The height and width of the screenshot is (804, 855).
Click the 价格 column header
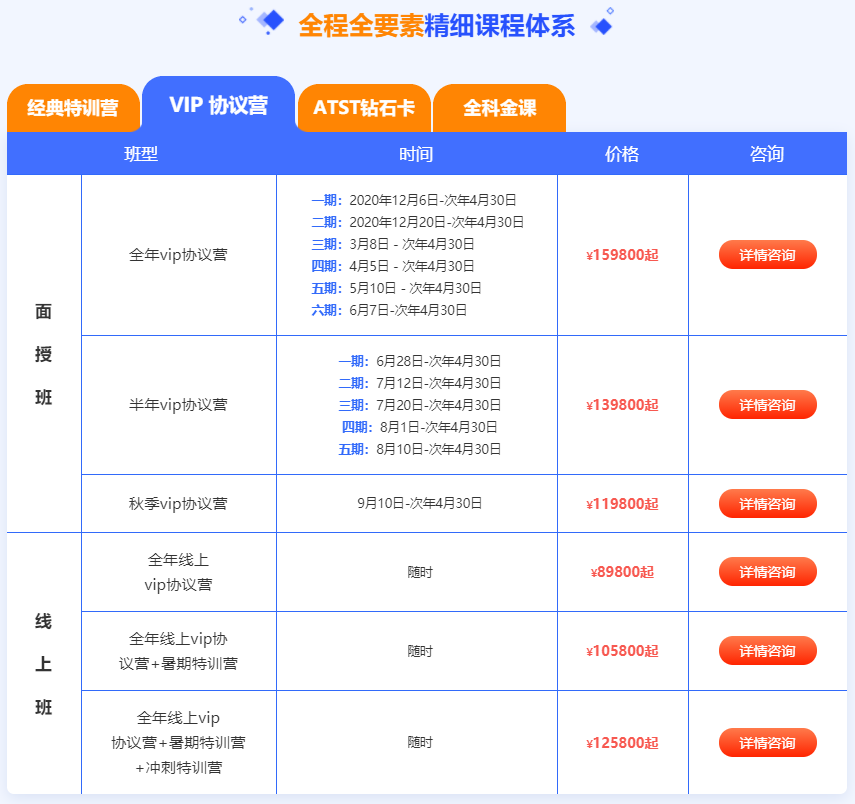pyautogui.click(x=622, y=154)
